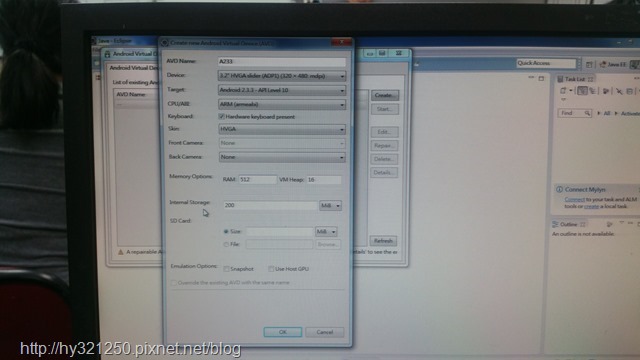Open the Internal Storage MiB unit dropdown
The height and width of the screenshot is (360, 640).
[x=330, y=206]
